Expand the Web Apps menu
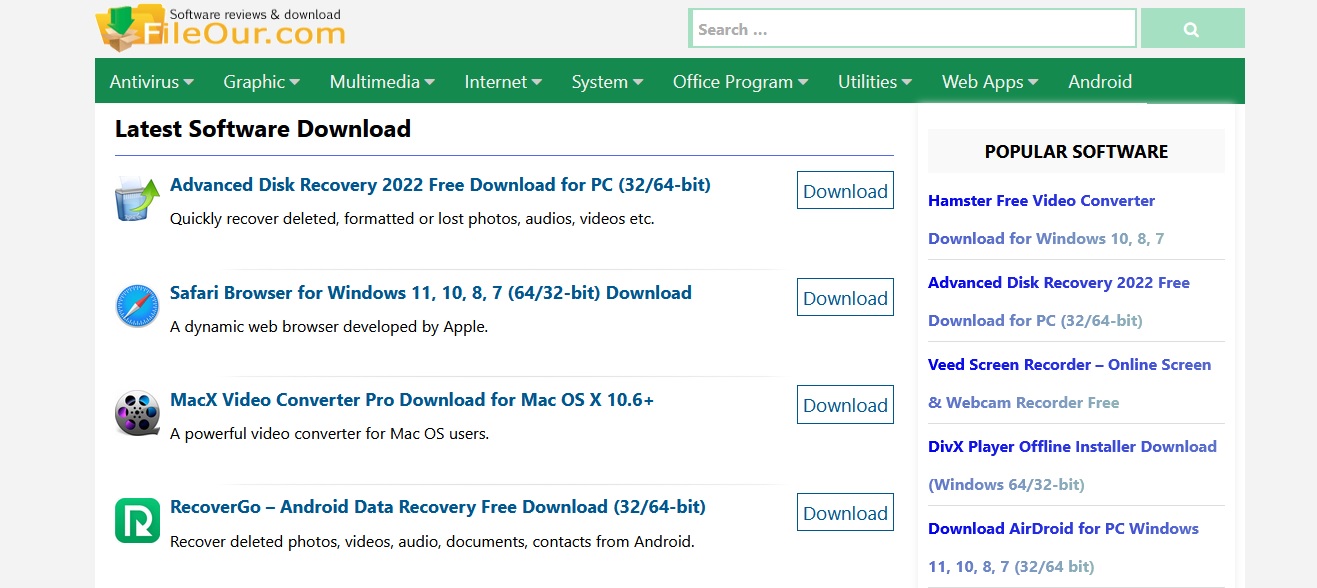The image size is (1317, 588). click(x=991, y=82)
